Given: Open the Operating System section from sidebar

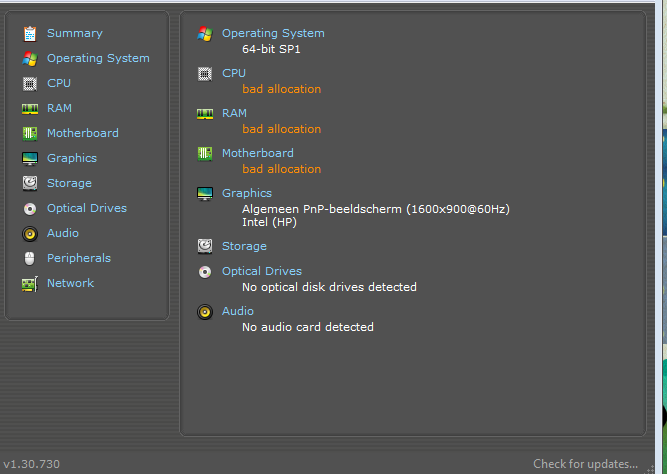Looking at the screenshot, I should tap(98, 58).
